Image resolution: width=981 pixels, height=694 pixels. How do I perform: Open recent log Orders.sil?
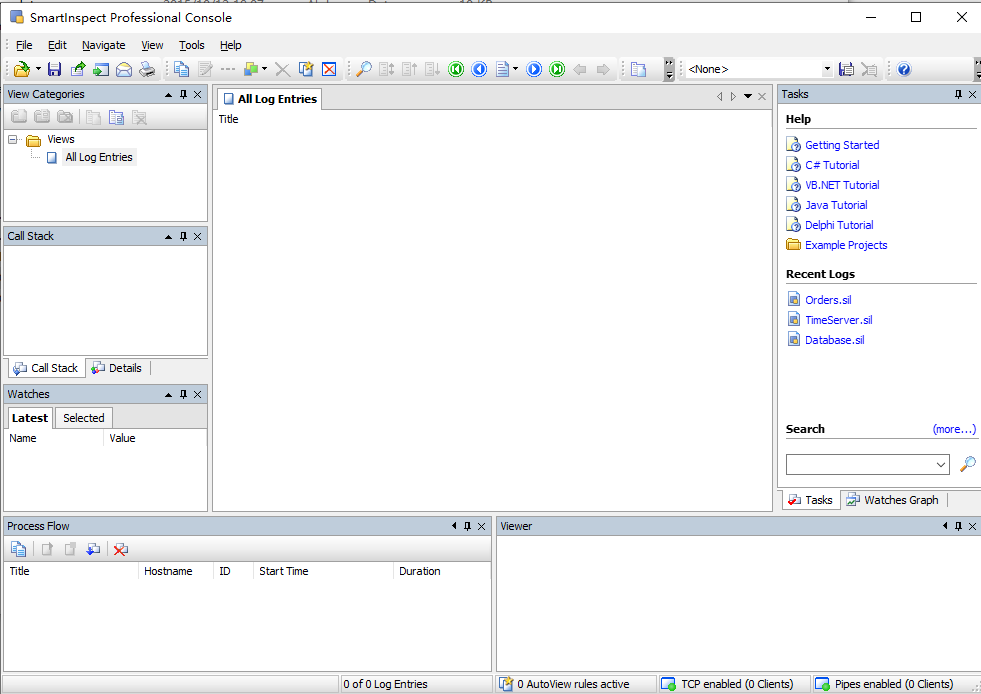click(828, 300)
